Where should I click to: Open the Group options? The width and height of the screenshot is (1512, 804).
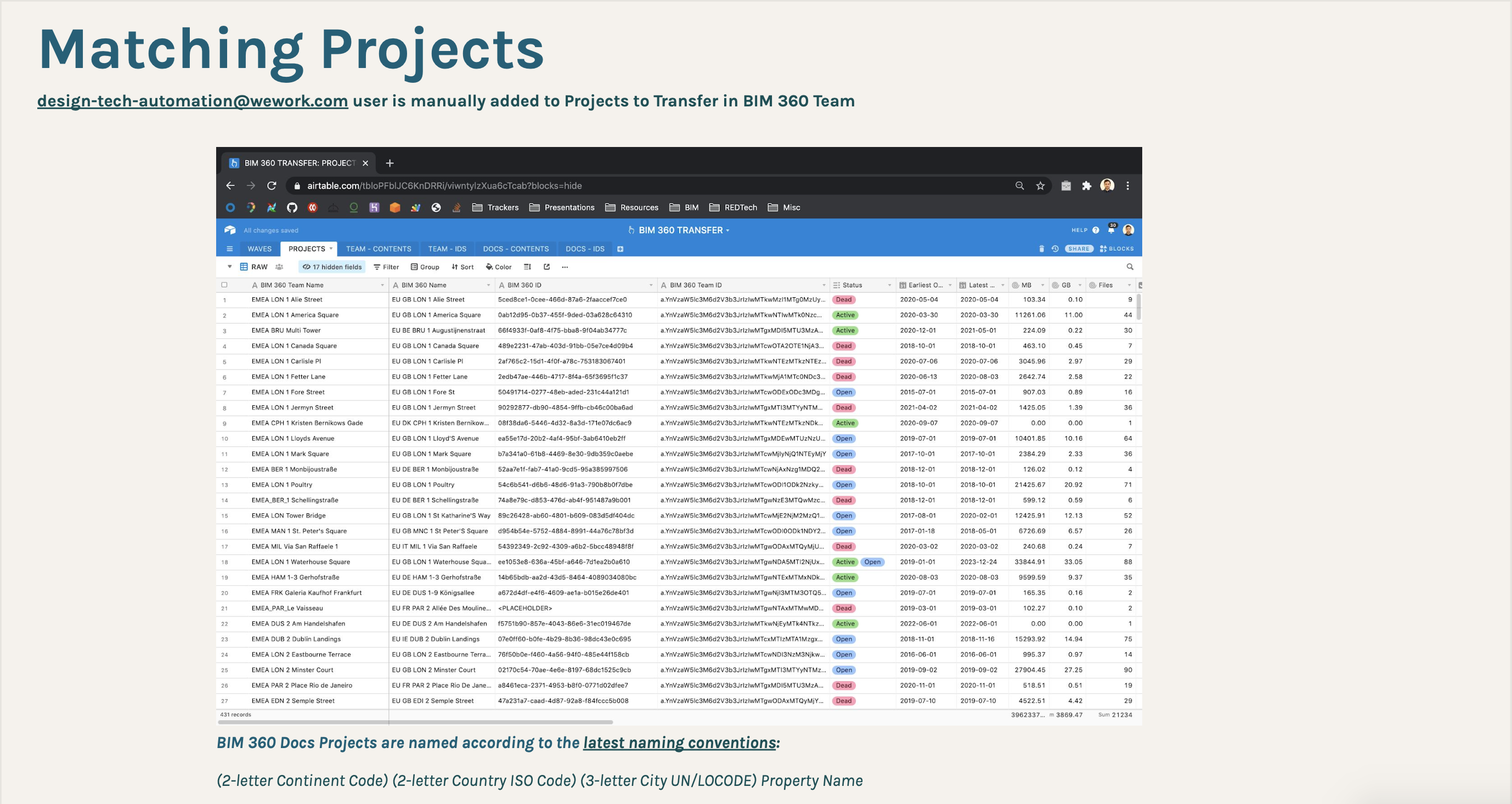pyautogui.click(x=425, y=267)
